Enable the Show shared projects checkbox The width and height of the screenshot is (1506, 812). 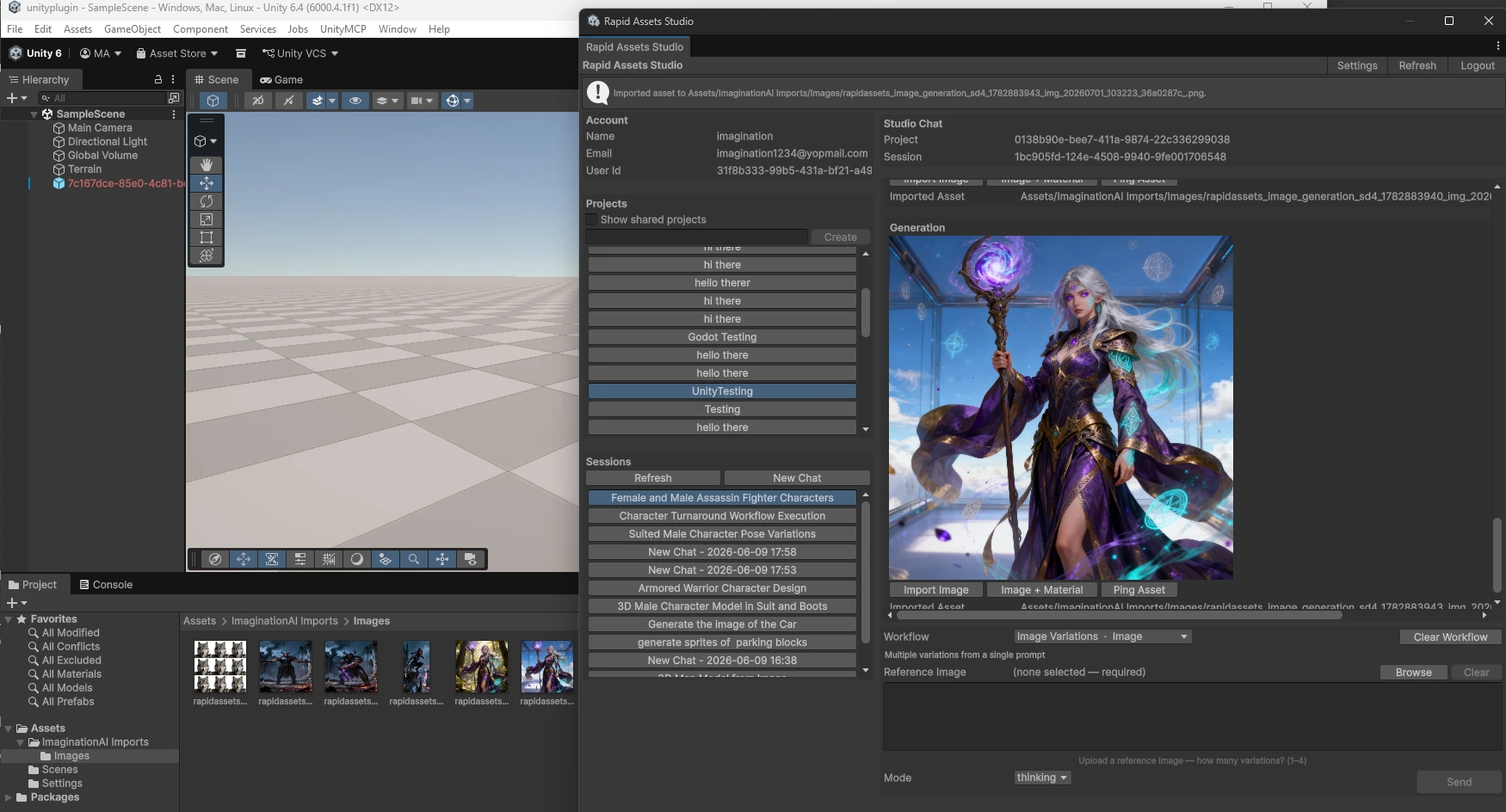click(x=592, y=219)
